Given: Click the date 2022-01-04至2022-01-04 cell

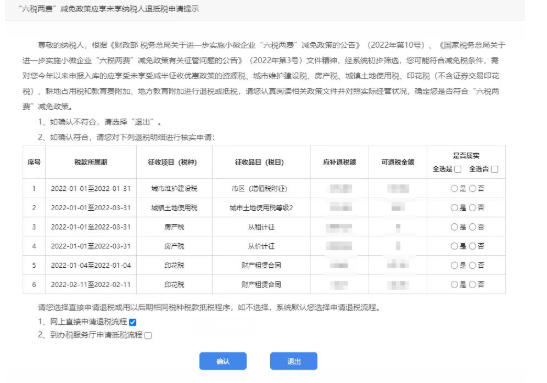Looking at the screenshot, I should 91,265.
